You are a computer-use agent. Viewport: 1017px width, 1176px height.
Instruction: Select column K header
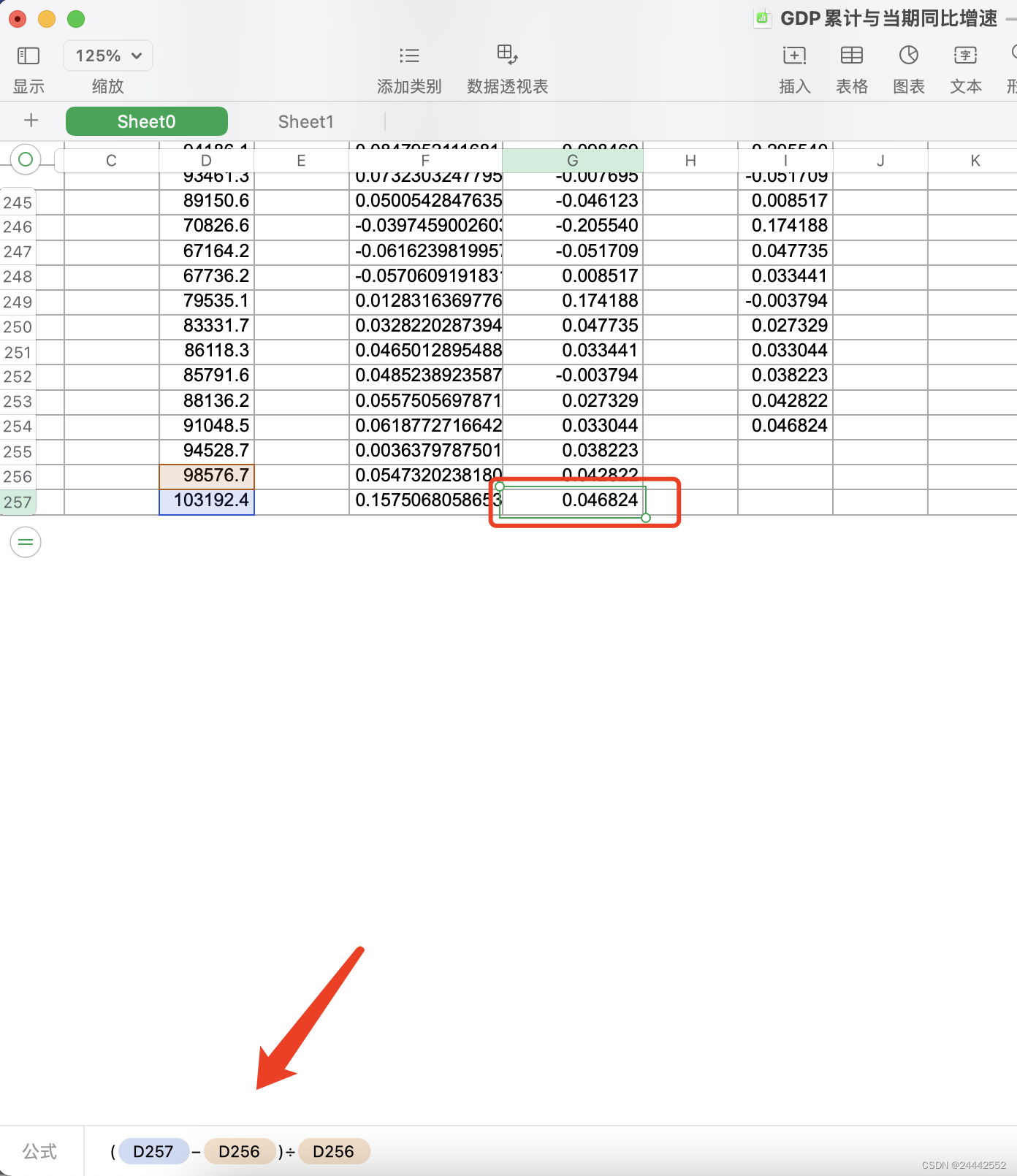click(x=975, y=161)
